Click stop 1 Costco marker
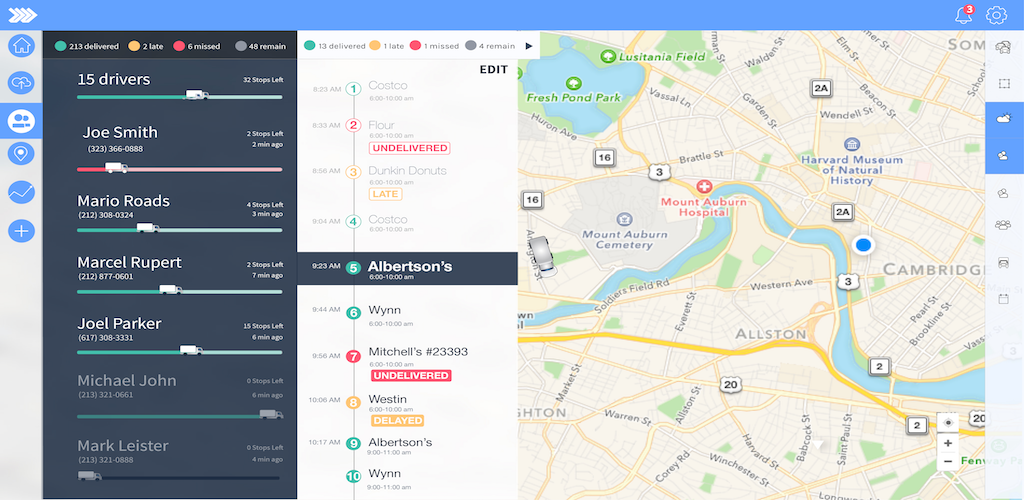The width and height of the screenshot is (1024, 500). (353, 89)
